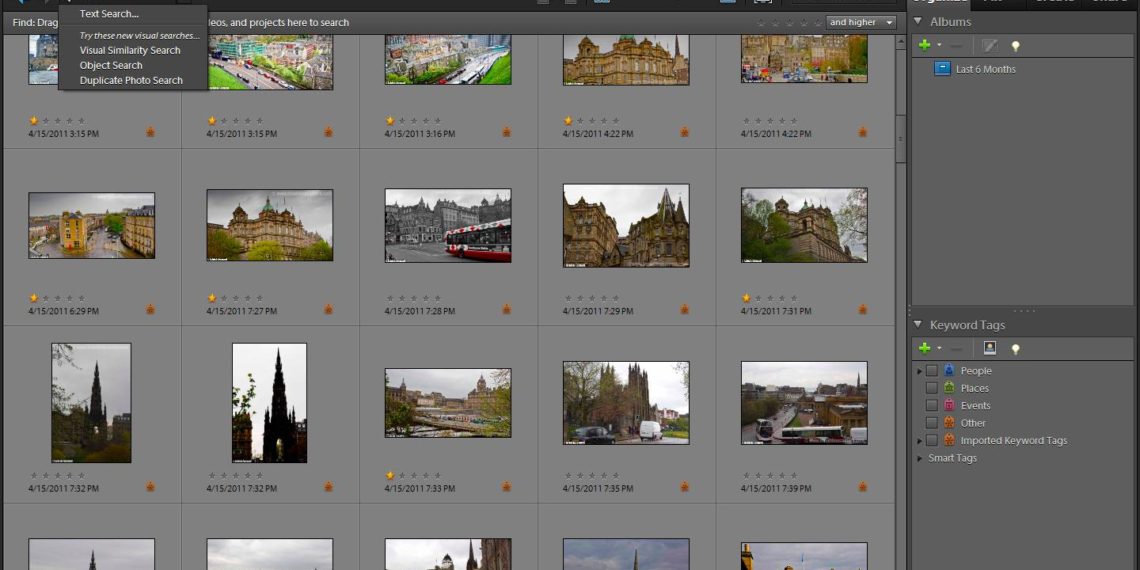This screenshot has height=570, width=1140.
Task: Open the dropdown arrow beside the Keyword Tags plus icon
Action: pyautogui.click(x=939, y=348)
